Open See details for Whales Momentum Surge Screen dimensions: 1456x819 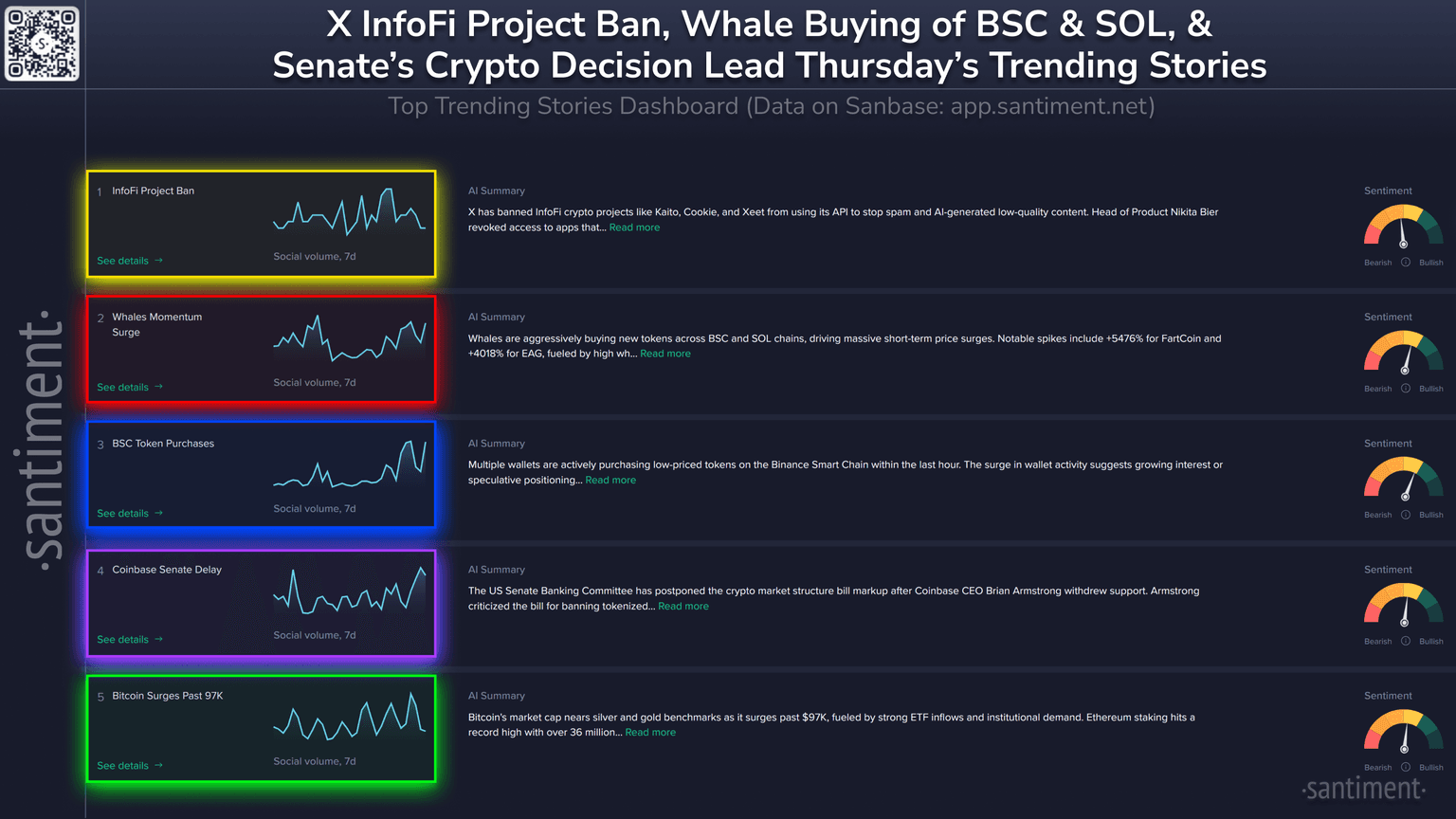pos(130,387)
